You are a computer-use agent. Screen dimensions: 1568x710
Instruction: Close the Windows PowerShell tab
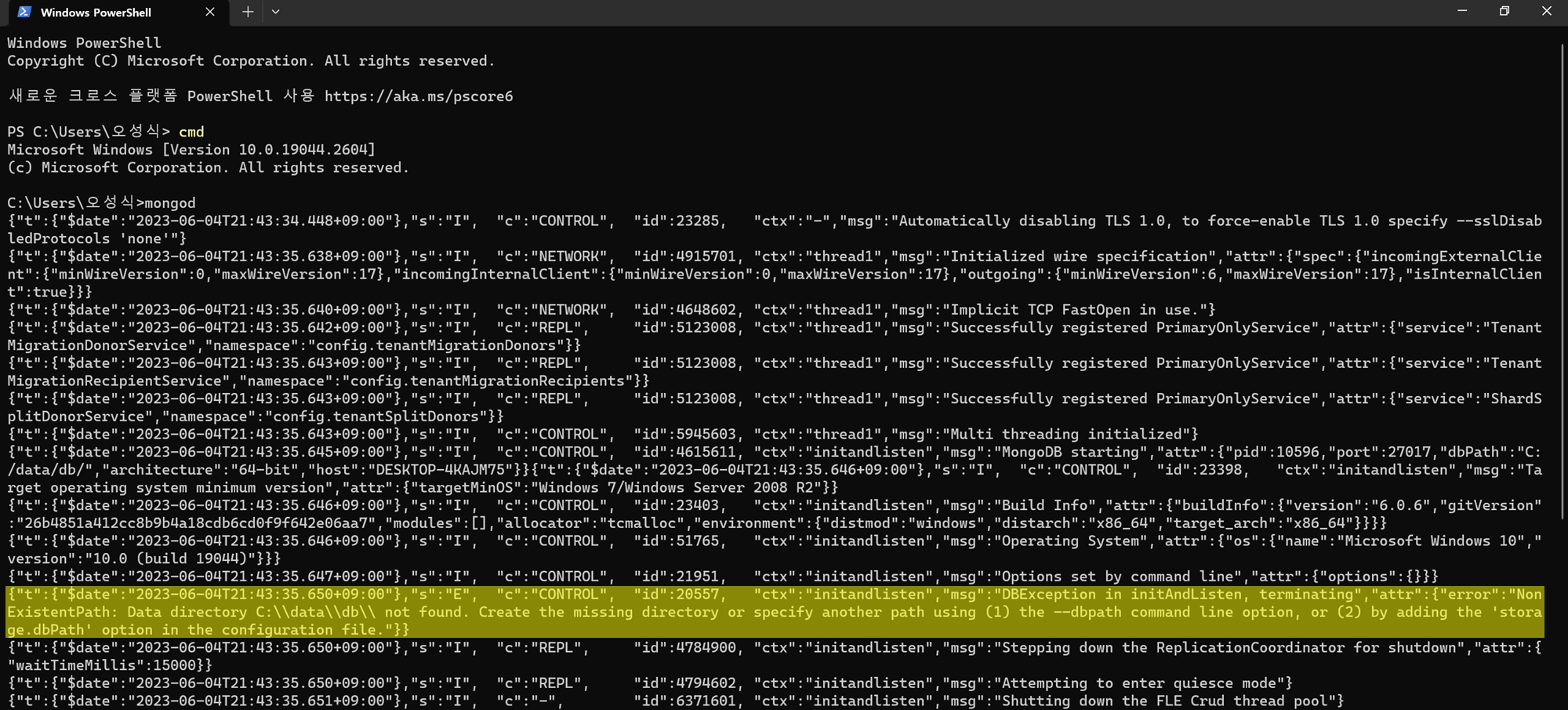[x=209, y=12]
